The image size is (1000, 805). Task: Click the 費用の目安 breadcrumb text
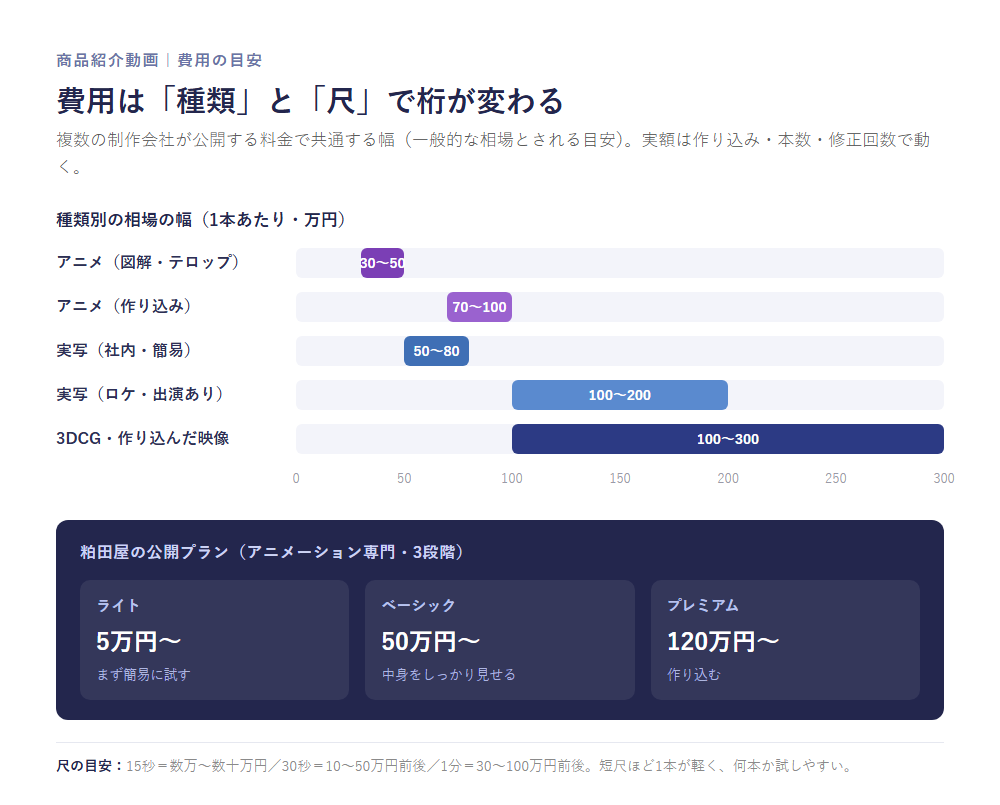click(219, 60)
